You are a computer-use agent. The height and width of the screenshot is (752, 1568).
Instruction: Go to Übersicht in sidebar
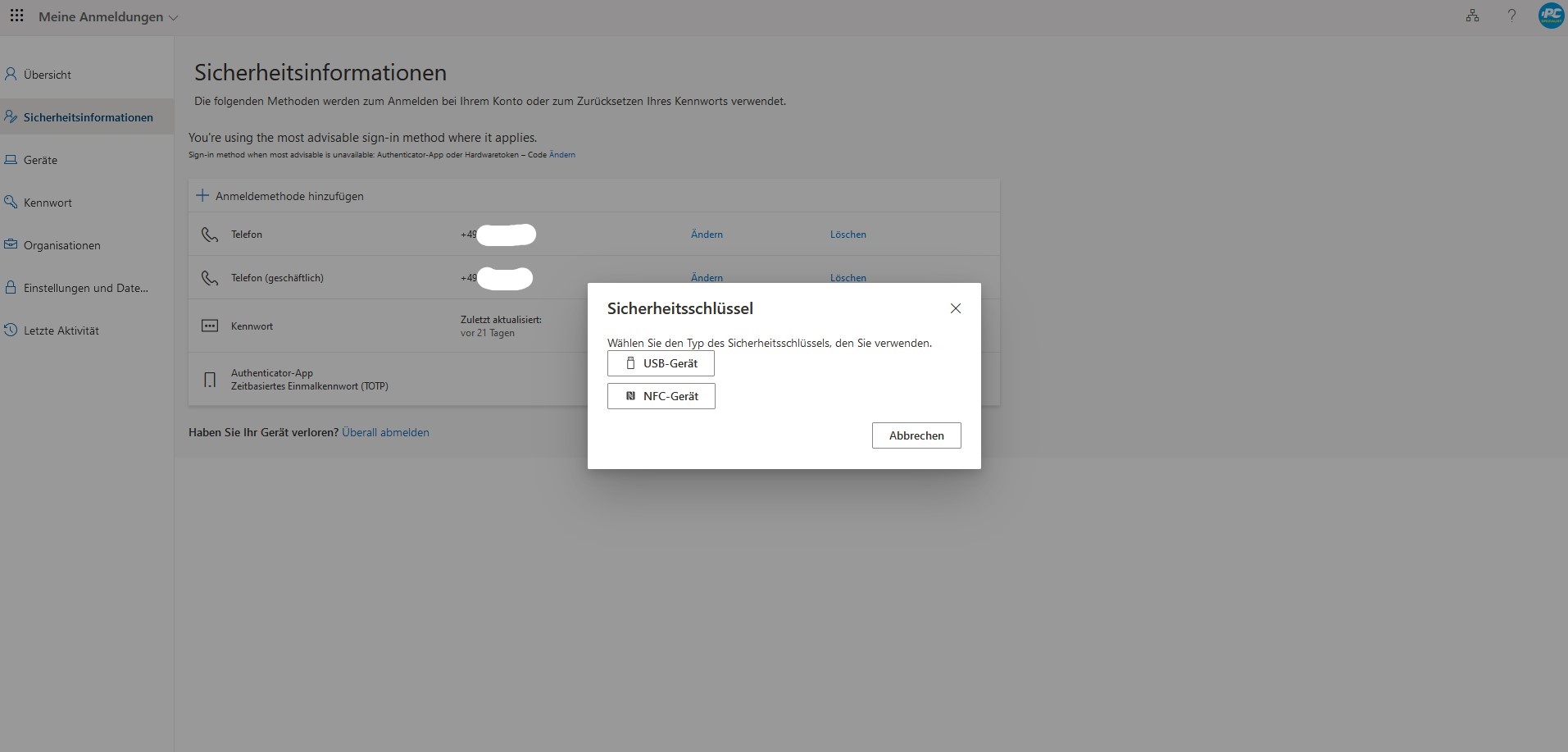point(47,75)
